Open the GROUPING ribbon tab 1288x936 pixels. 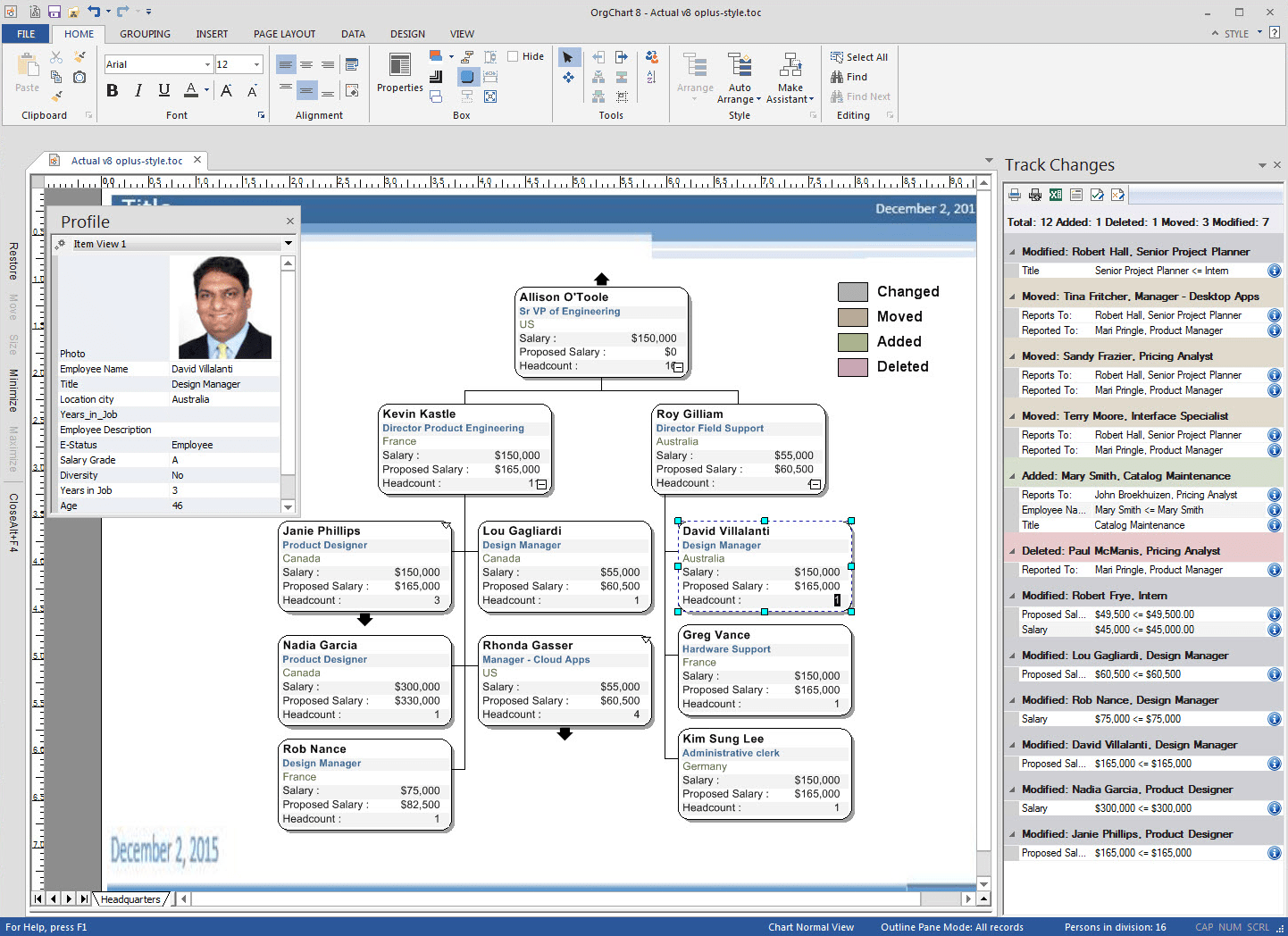coord(144,34)
